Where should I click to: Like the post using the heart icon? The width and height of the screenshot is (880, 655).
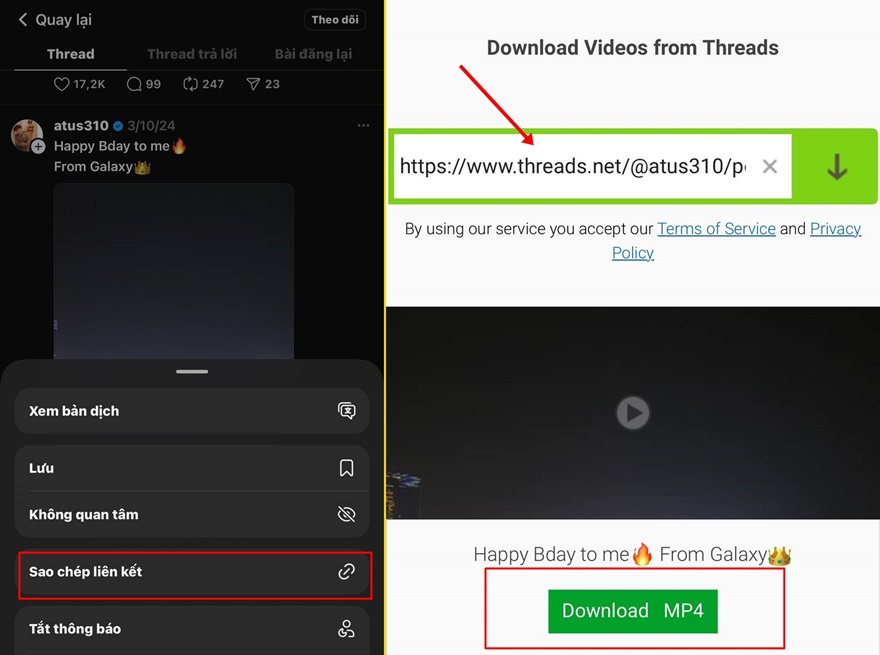click(x=62, y=84)
